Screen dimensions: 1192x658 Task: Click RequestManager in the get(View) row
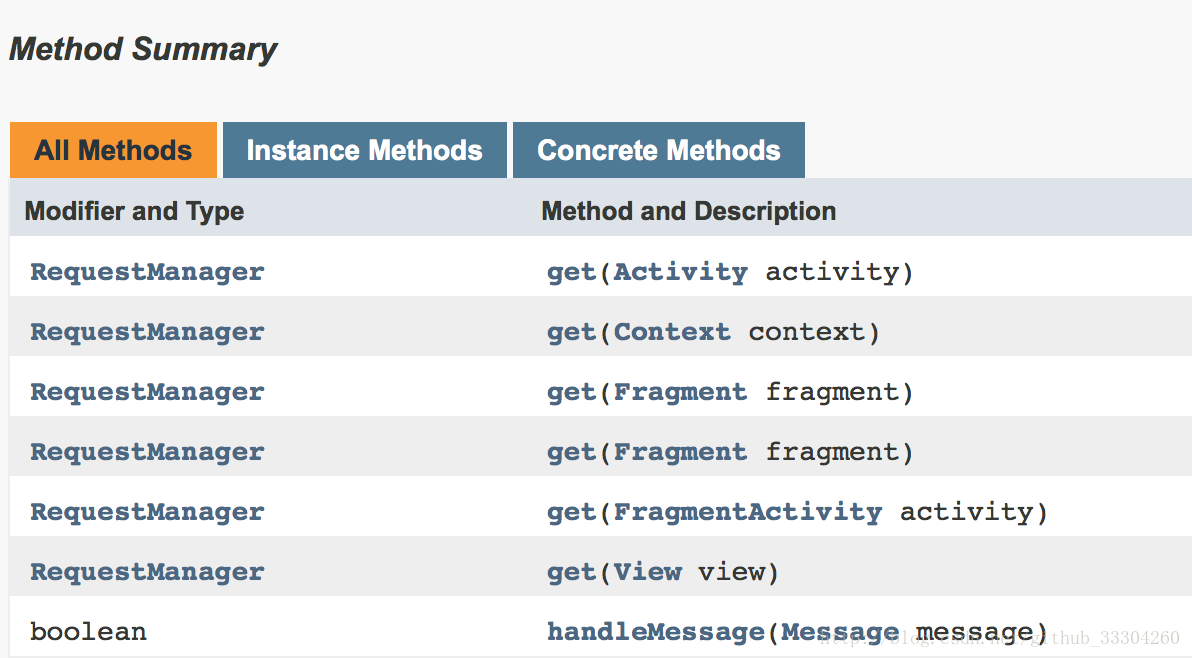(147, 572)
